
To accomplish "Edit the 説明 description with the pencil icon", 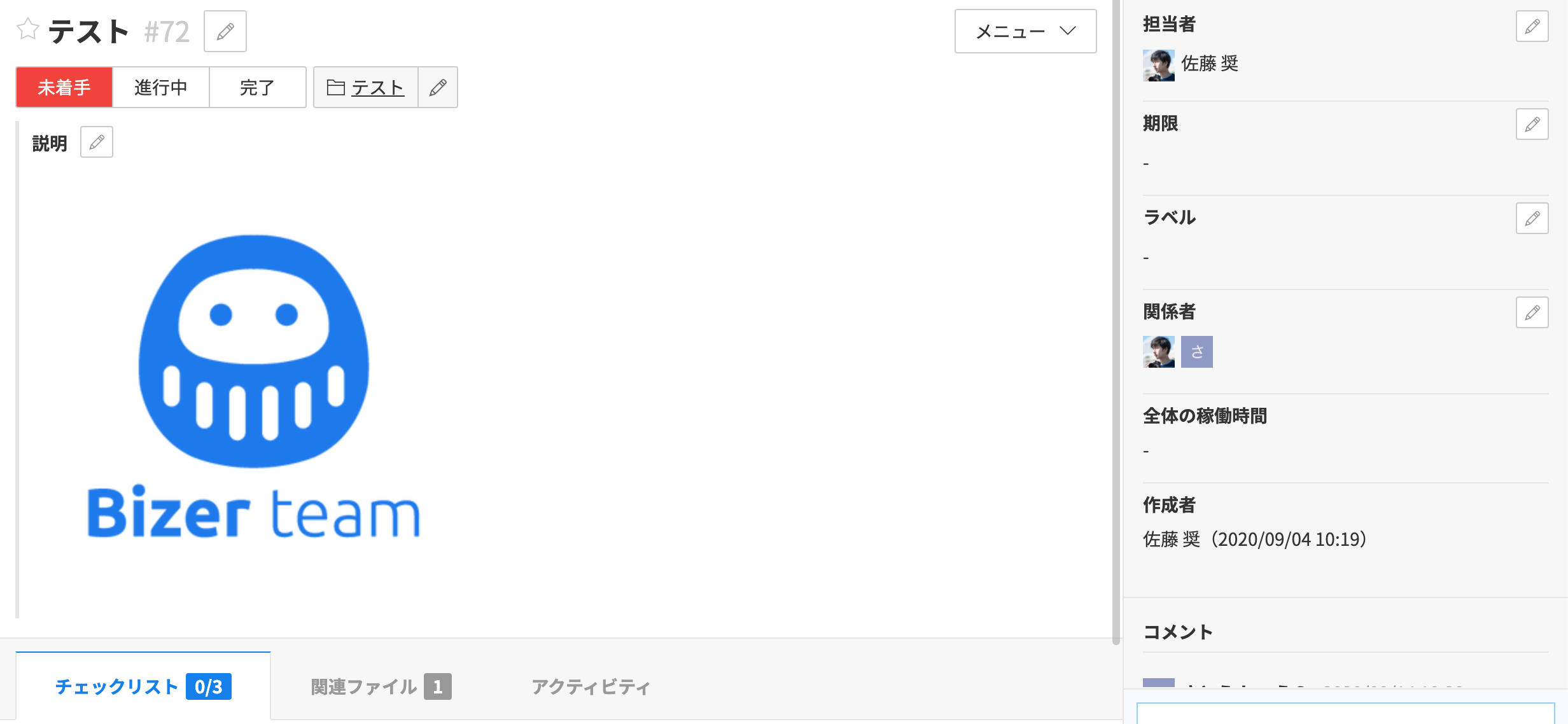I will 97,141.
